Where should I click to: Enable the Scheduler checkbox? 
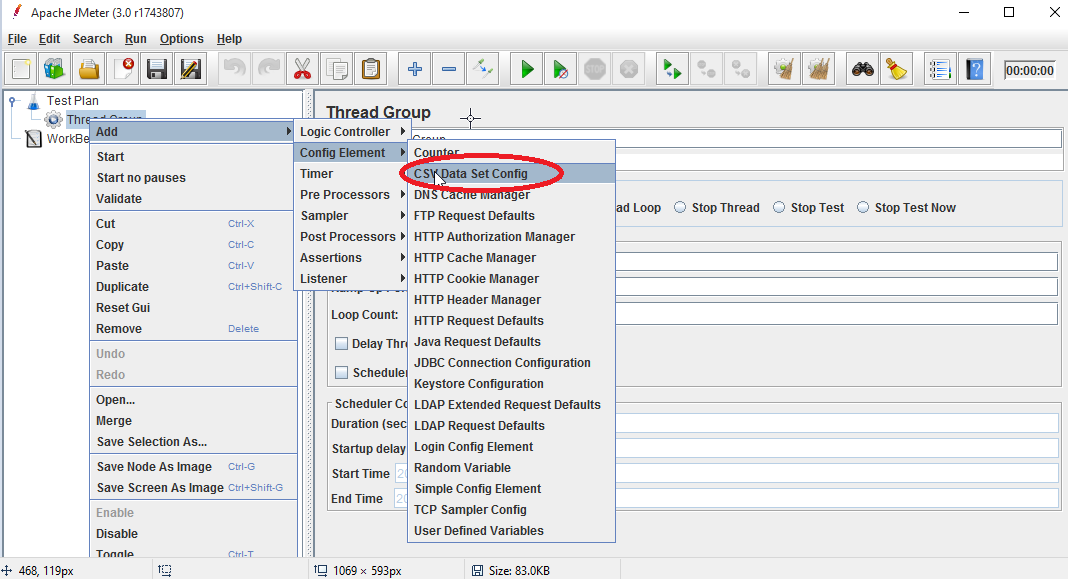pos(341,373)
